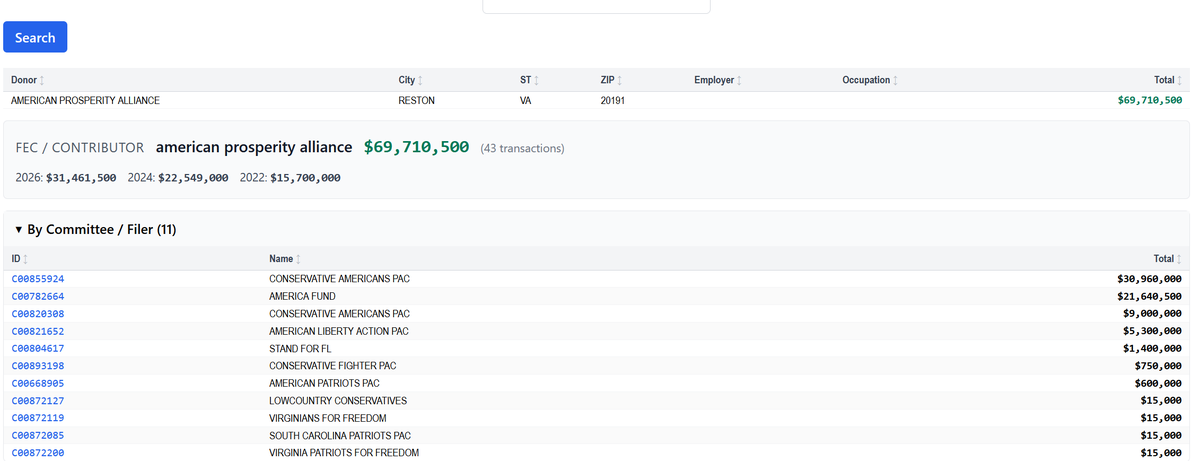This screenshot has height=461, width=1200.
Task: Click the SOUTH CAROLINA PATRIOTS PAC name
Action: coord(340,436)
